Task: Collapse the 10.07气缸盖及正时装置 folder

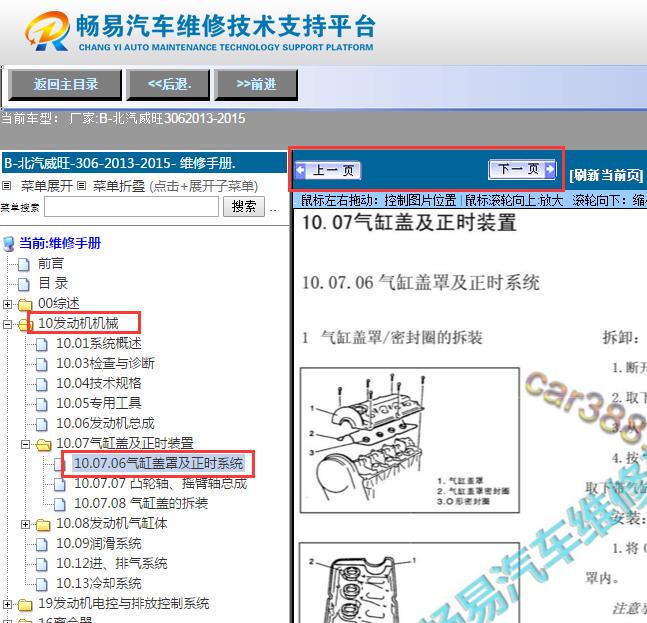Action: pos(26,444)
